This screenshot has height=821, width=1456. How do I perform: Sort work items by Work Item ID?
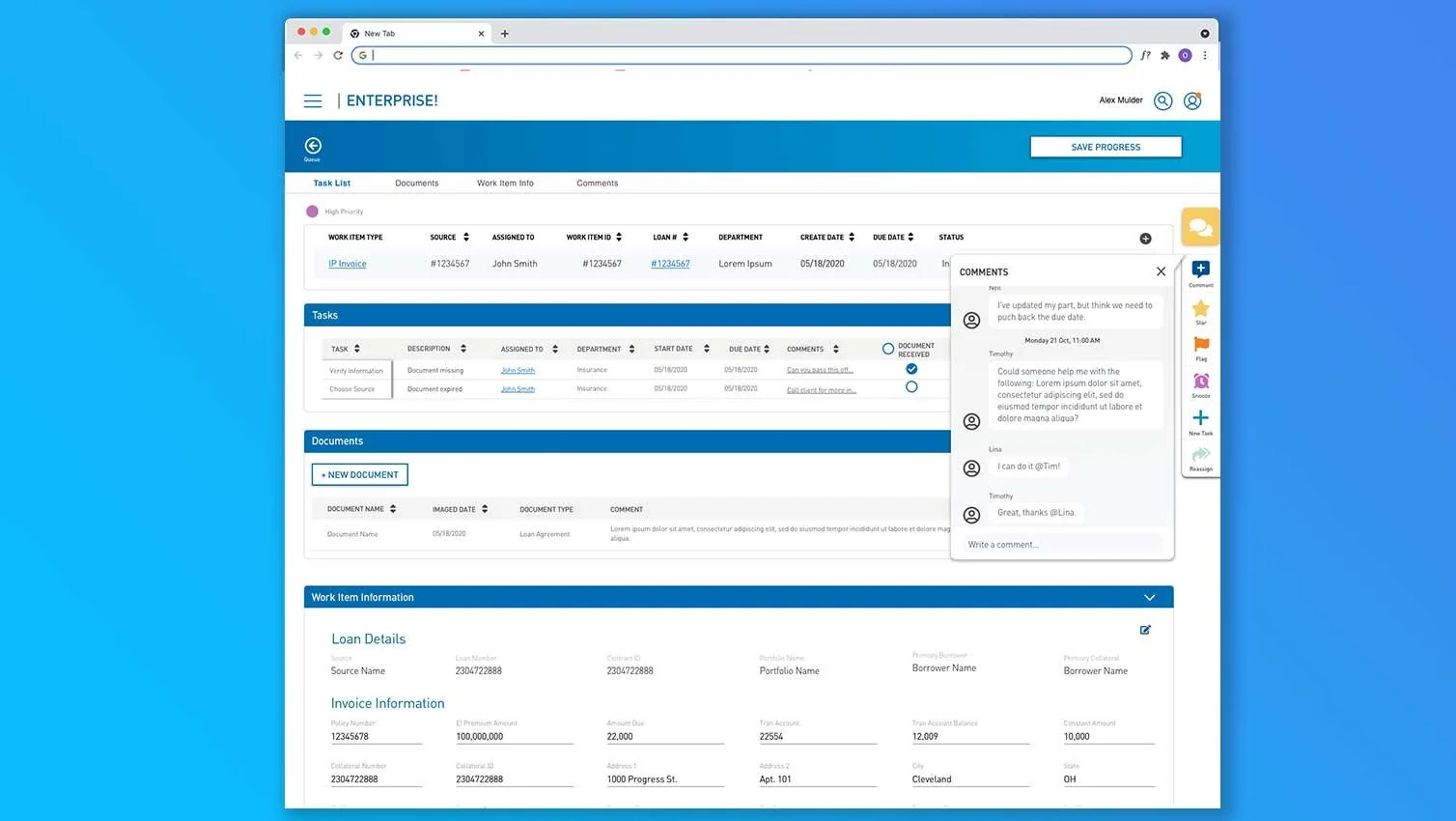[x=619, y=237]
